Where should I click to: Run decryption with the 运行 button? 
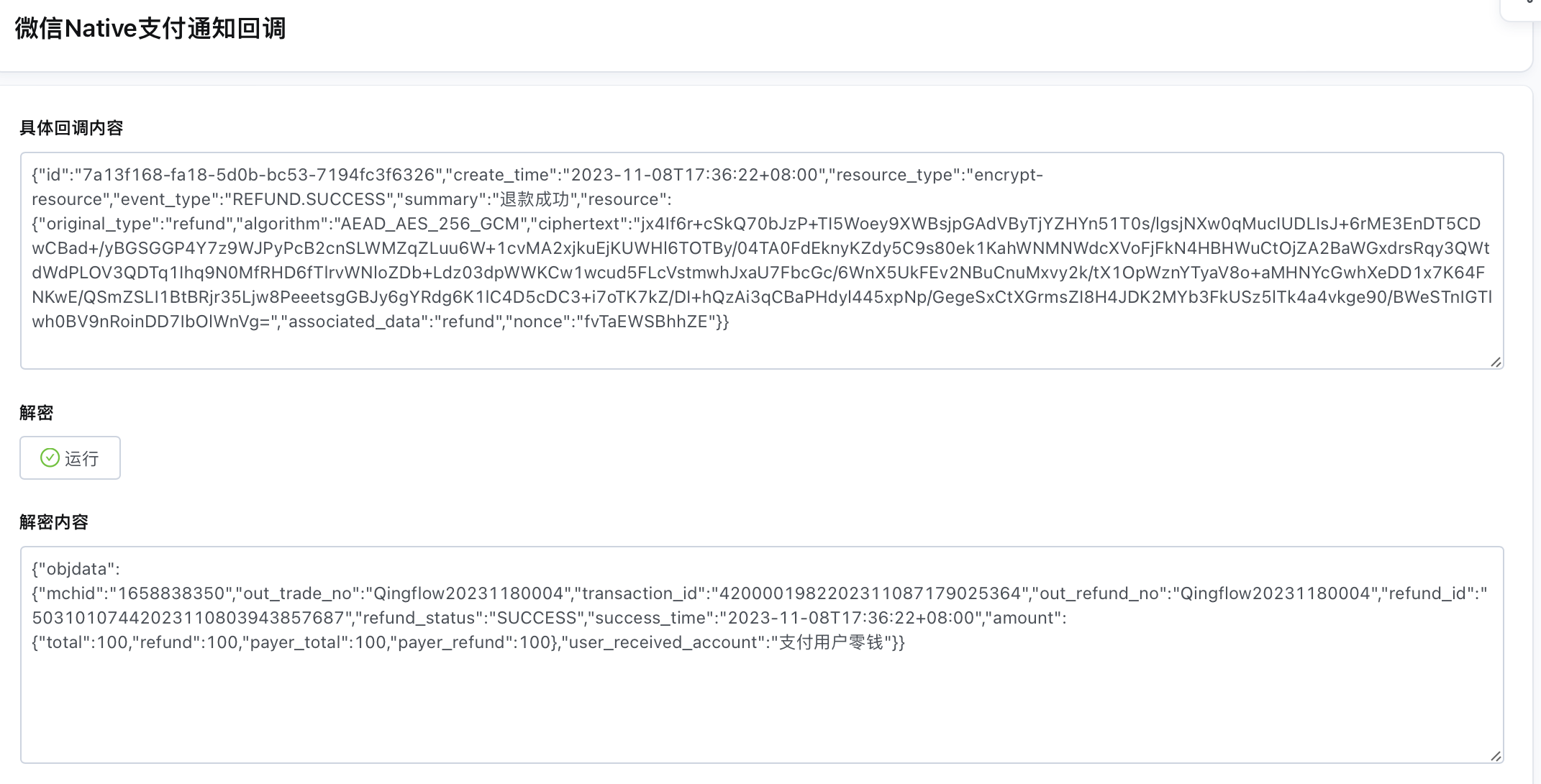[x=70, y=457]
